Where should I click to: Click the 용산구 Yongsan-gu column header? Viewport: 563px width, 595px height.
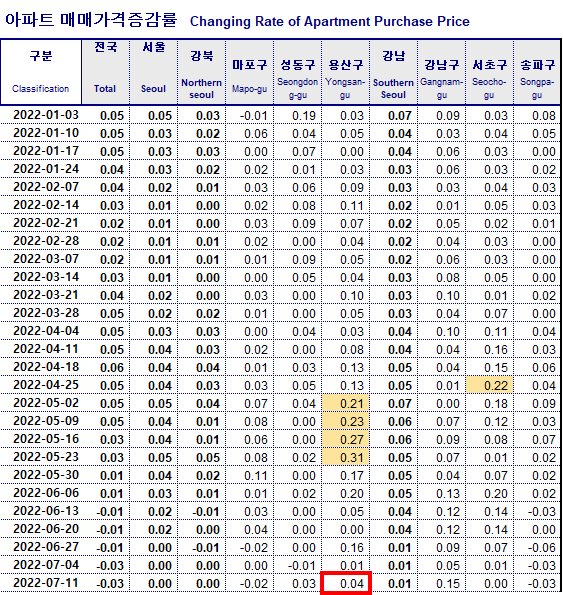346,72
